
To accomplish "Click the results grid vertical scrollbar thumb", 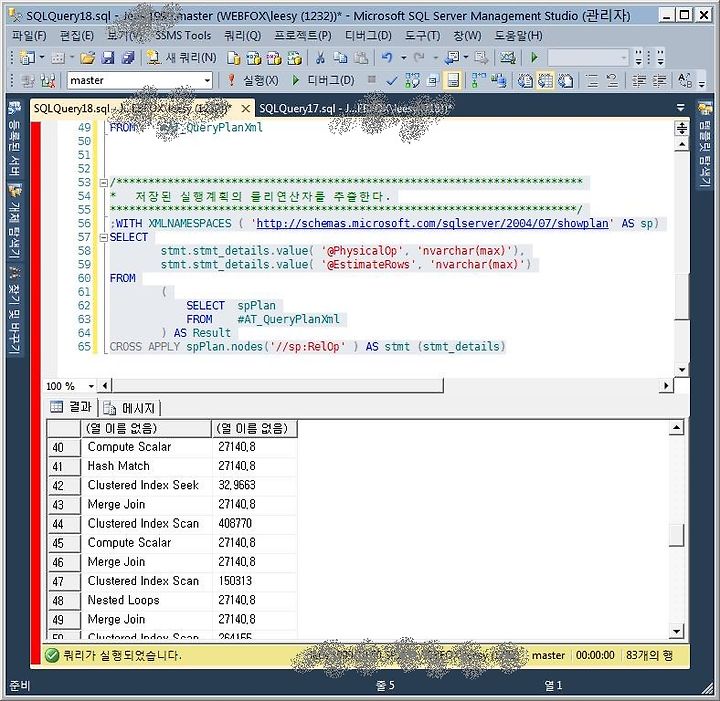I will [676, 535].
